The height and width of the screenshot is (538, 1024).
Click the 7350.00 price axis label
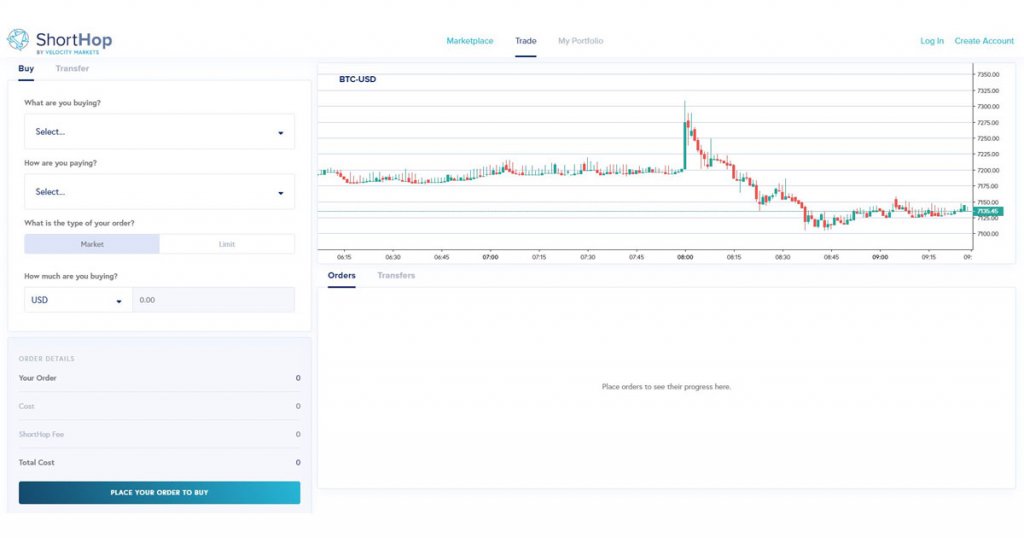click(x=988, y=74)
